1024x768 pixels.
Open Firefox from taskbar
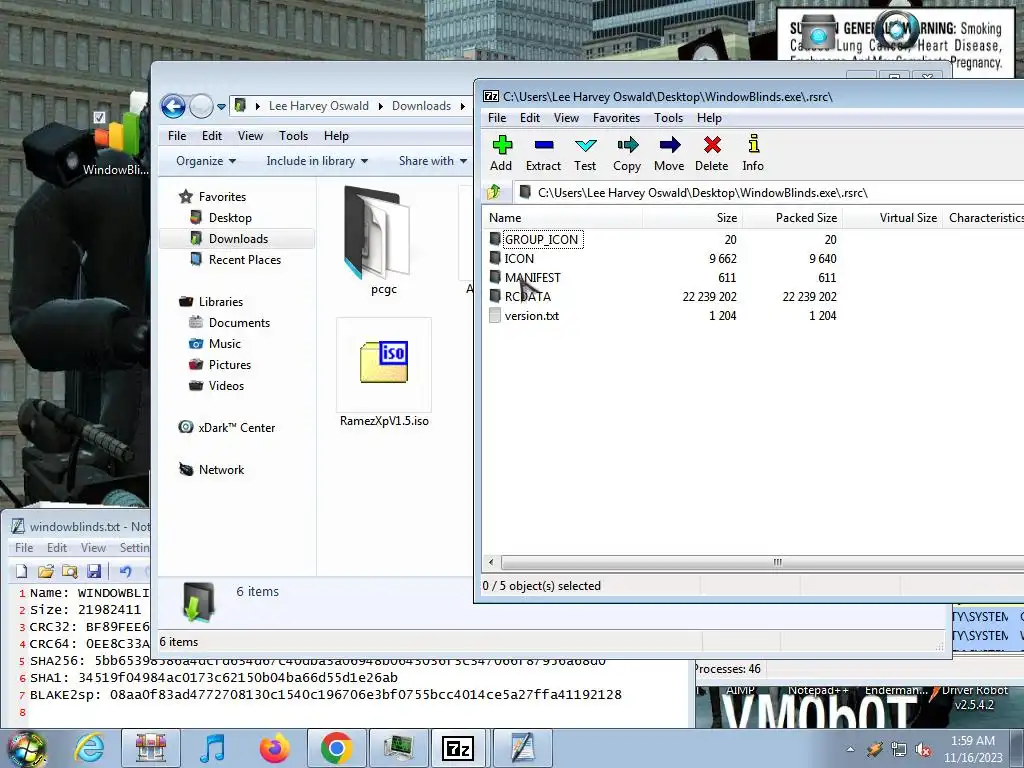(274, 748)
